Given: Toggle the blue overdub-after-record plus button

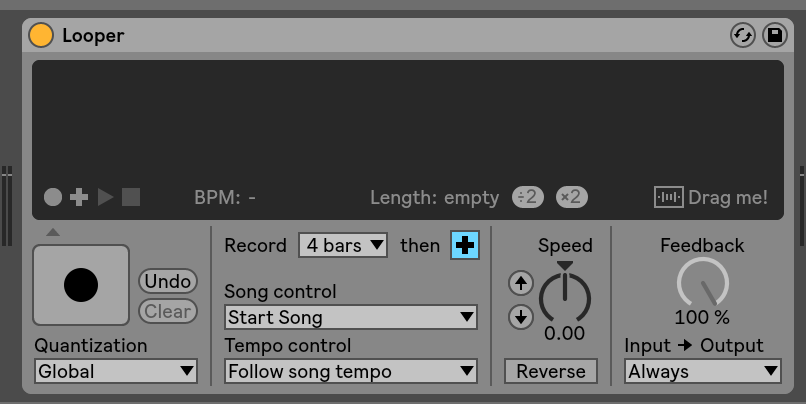Looking at the screenshot, I should click(x=465, y=245).
